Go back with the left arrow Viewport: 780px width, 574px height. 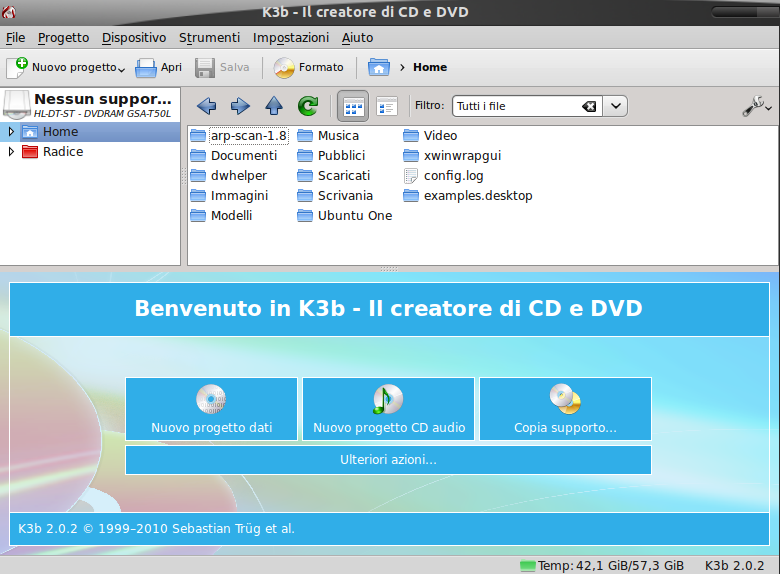tap(206, 106)
